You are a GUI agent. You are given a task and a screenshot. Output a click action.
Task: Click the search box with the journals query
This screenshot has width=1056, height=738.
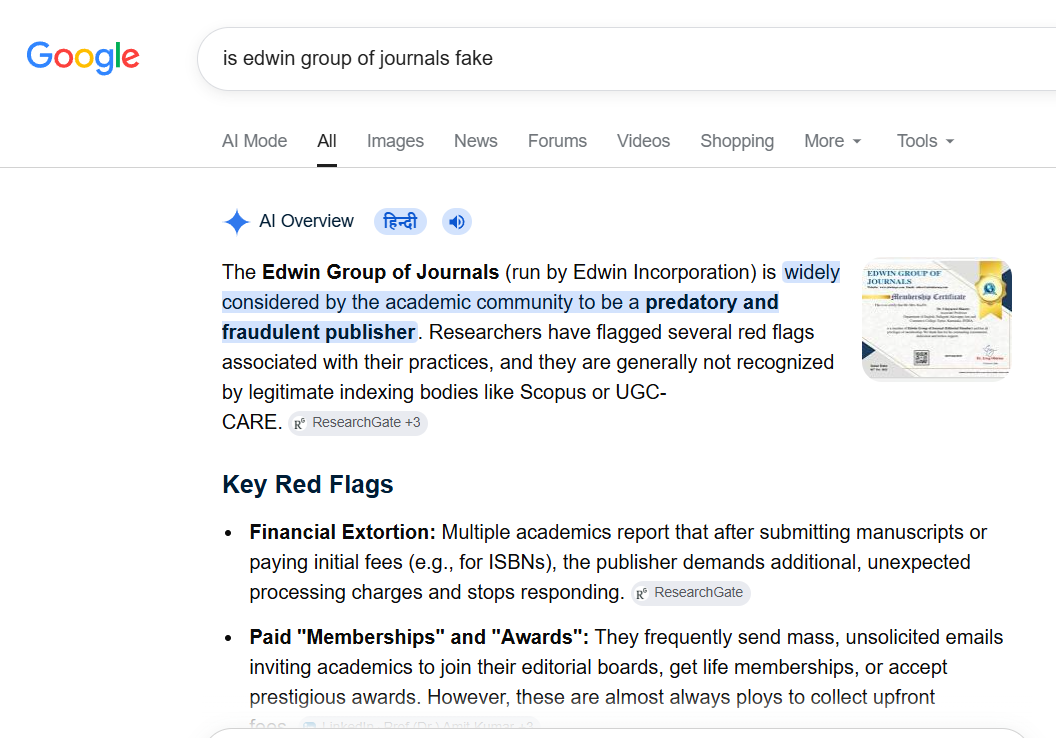tap(626, 59)
